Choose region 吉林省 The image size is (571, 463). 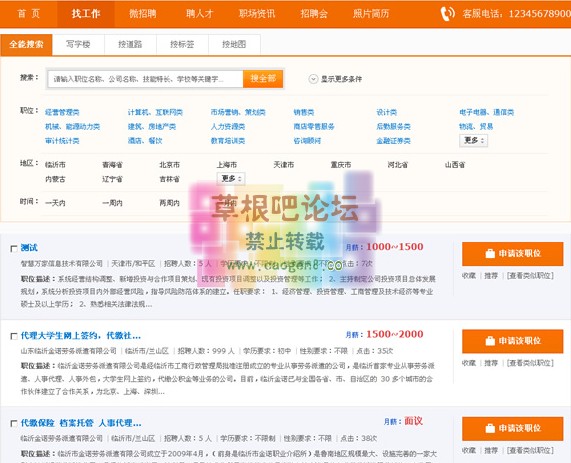click(x=170, y=179)
